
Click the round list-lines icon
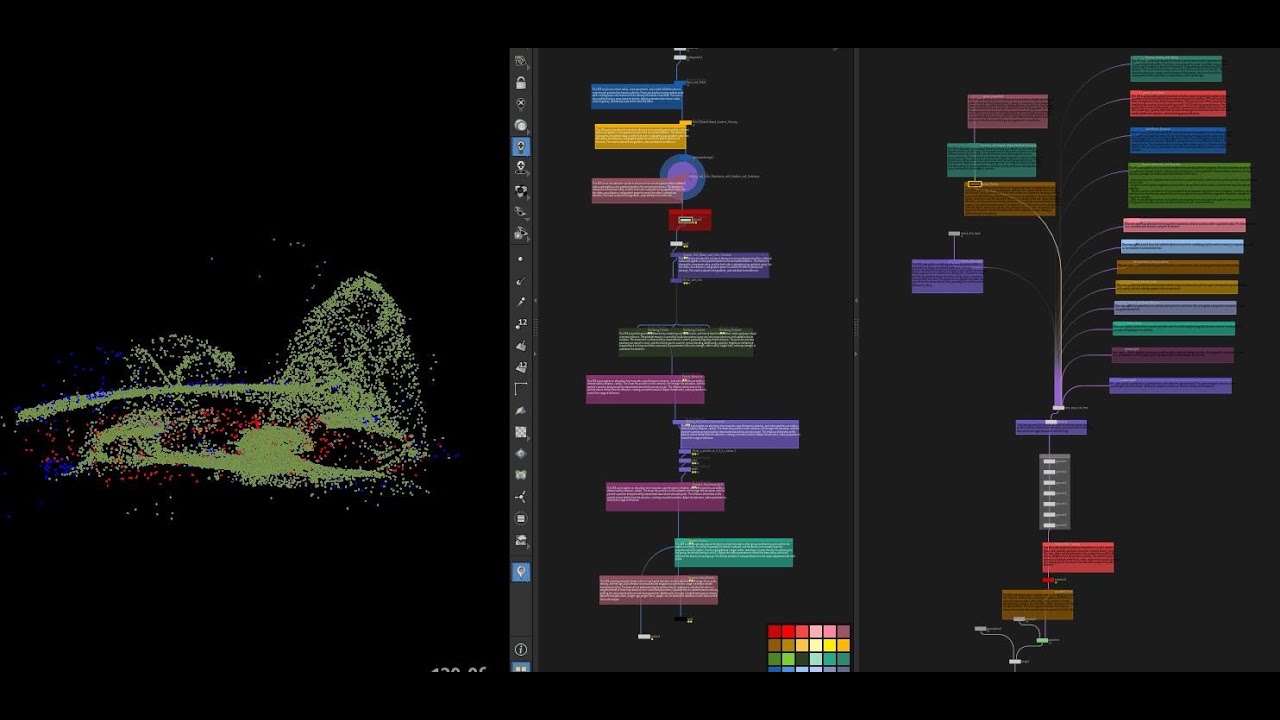521,518
